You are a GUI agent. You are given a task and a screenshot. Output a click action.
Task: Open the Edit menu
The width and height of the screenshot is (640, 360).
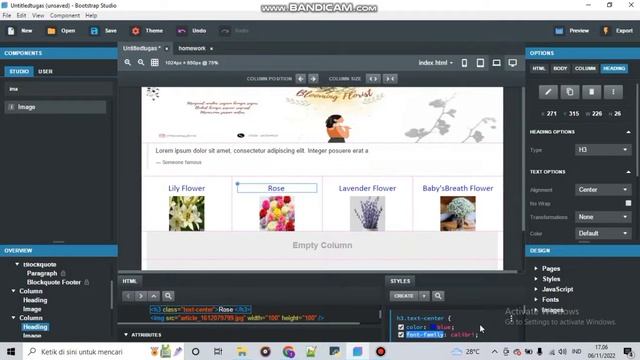21,16
